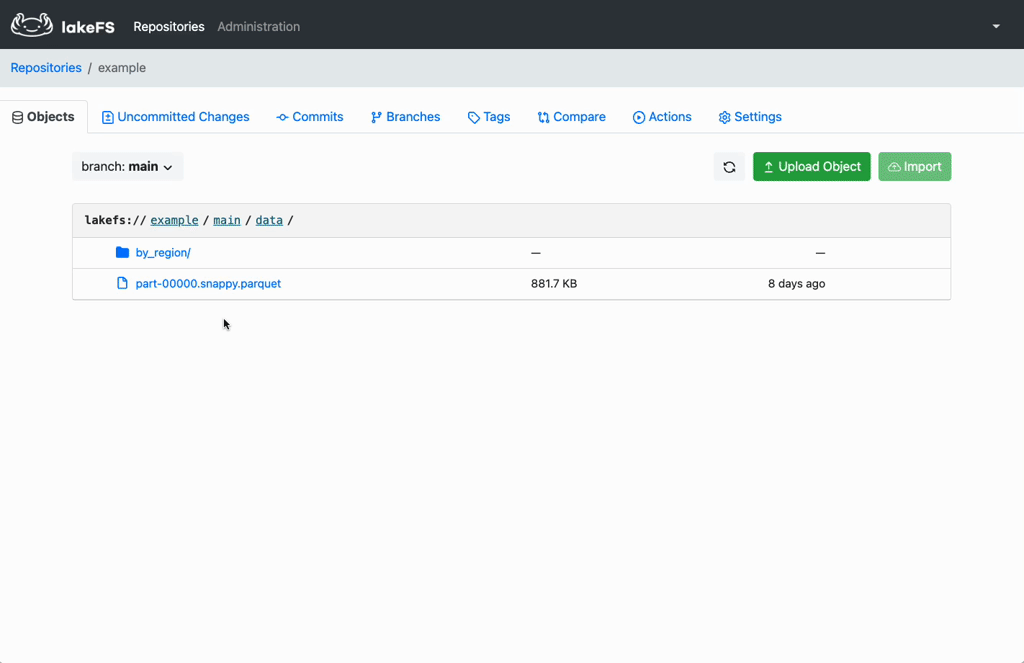
Task: Select Repositories in the top navigation bar
Action: (168, 27)
